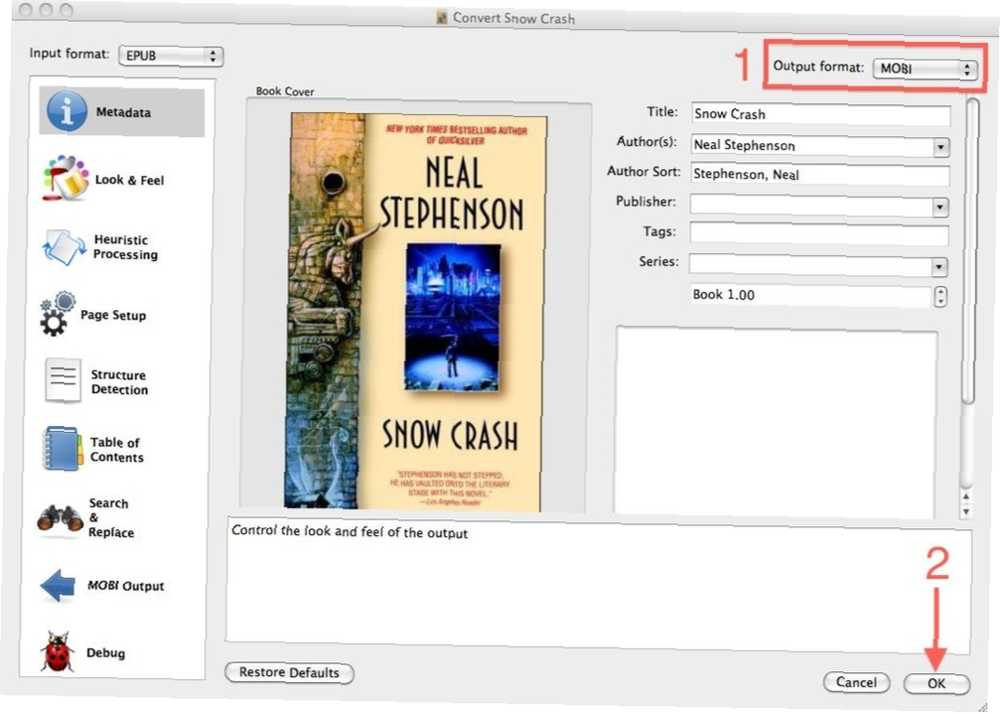Viewport: 1000px width, 714px height.
Task: Click the Input format label
Action: [69, 54]
